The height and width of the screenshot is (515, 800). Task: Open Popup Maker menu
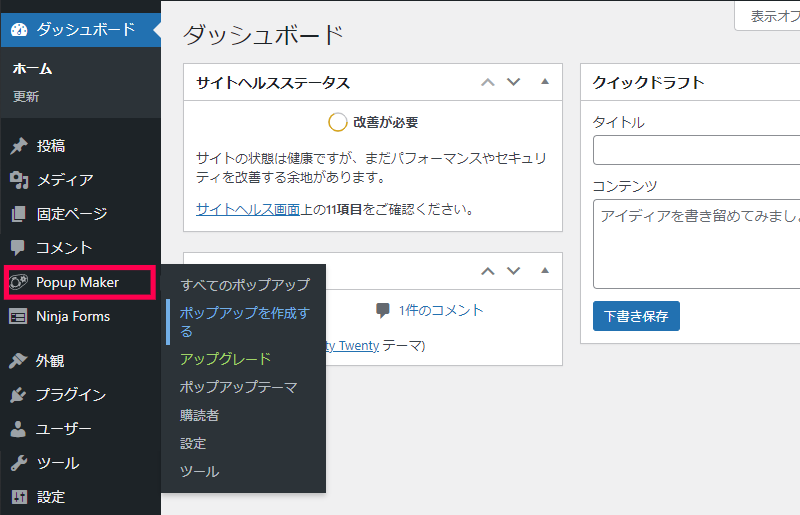[81, 282]
